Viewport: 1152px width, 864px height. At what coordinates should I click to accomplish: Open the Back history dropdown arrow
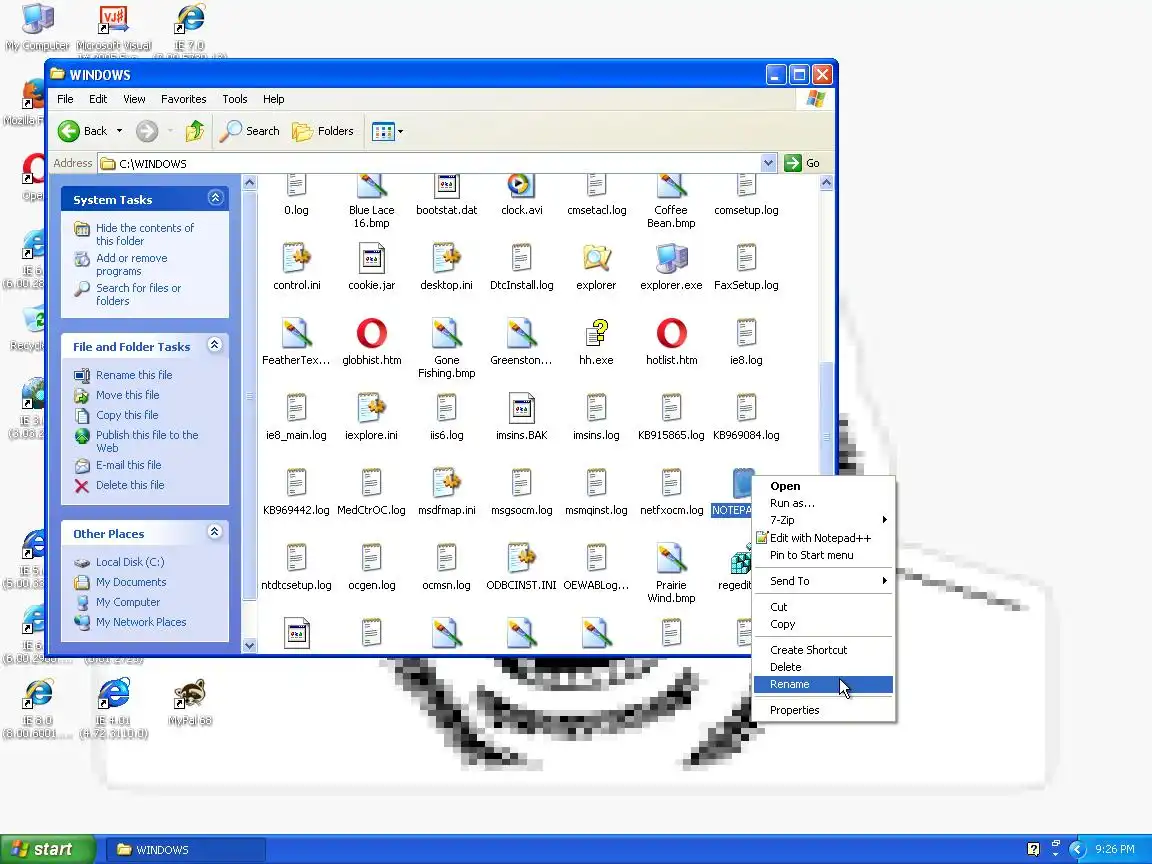(119, 132)
